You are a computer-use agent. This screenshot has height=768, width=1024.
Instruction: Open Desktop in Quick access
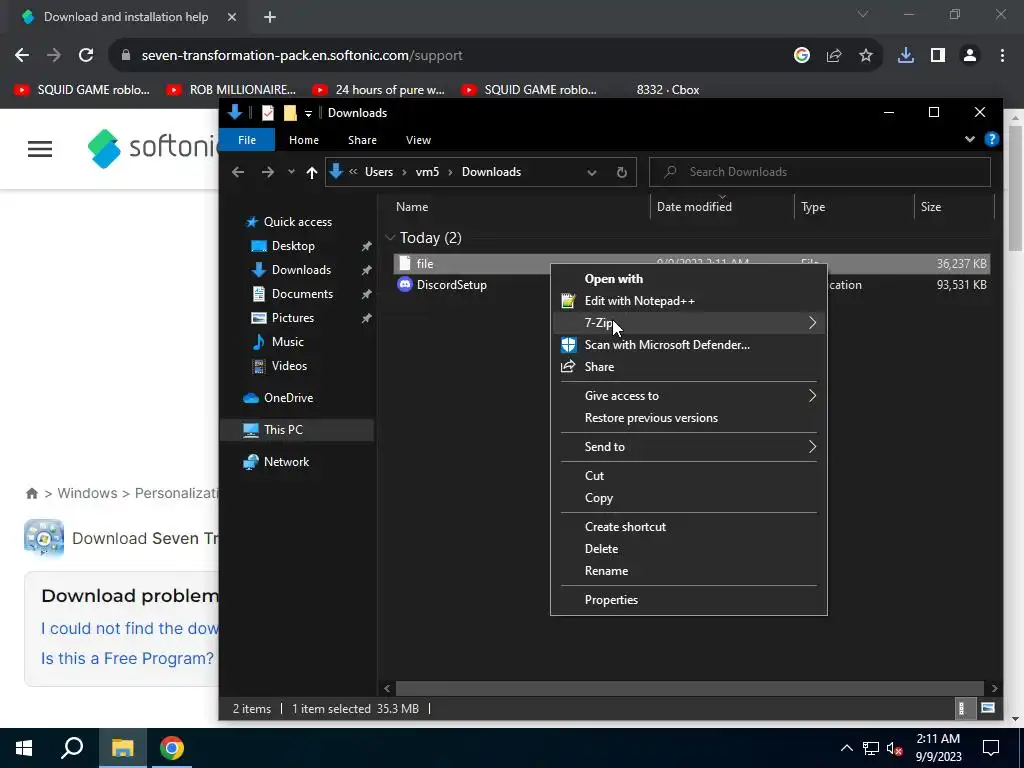(x=293, y=246)
